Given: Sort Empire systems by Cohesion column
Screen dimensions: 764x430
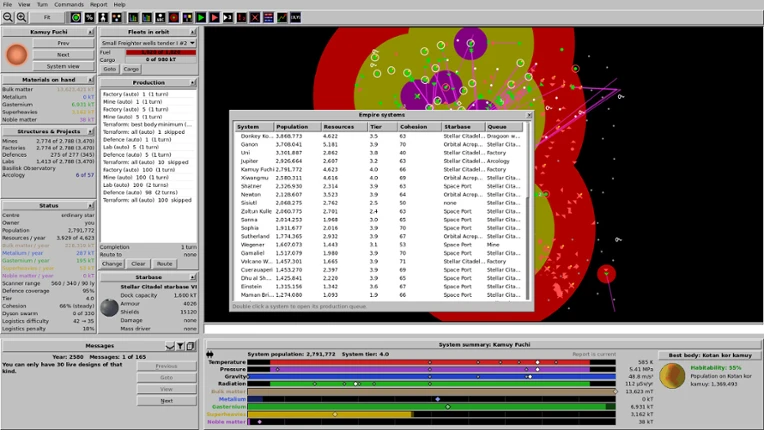Looking at the screenshot, I should pyautogui.click(x=419, y=127).
